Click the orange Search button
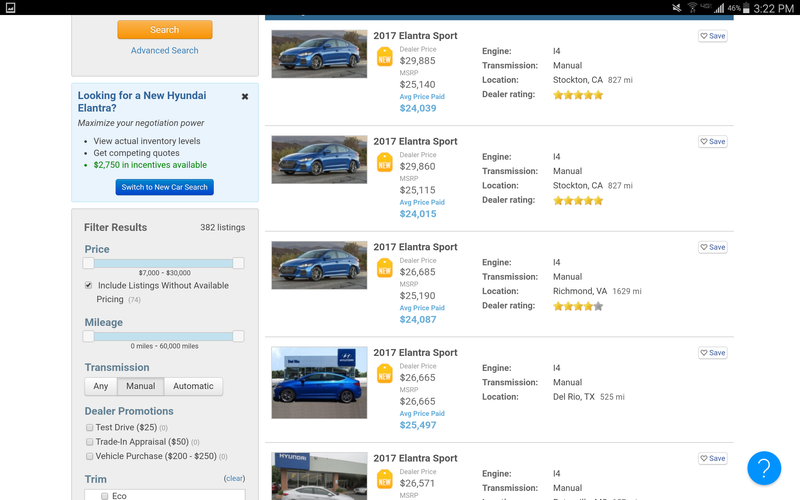Screen dimensions: 800x500 pos(164,30)
